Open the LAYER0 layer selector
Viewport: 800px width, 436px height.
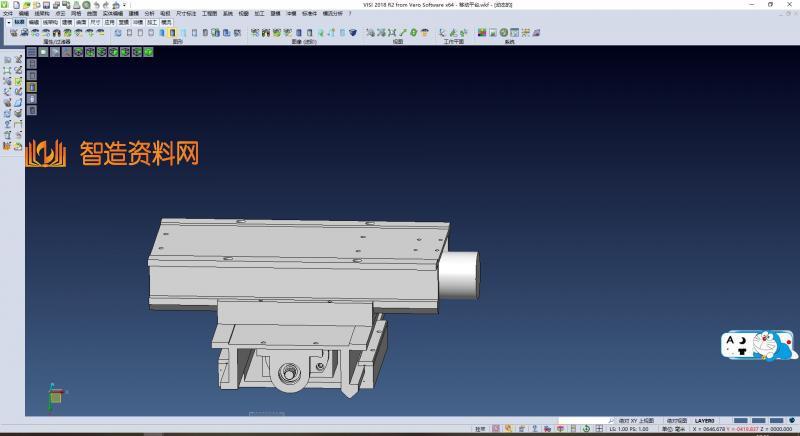click(x=704, y=421)
